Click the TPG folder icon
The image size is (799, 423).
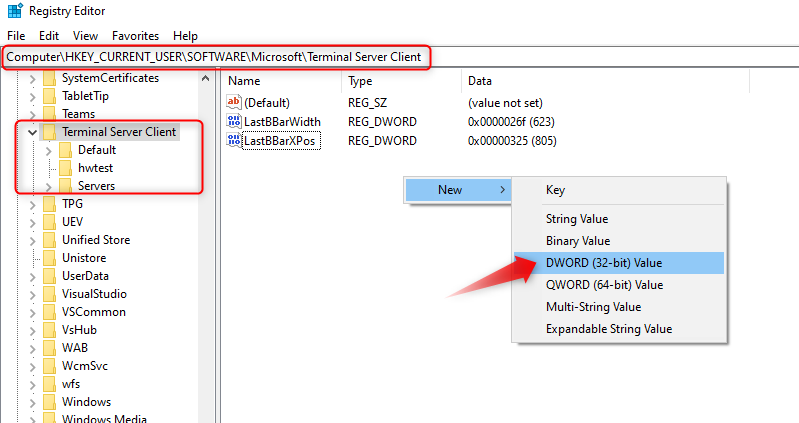[x=49, y=204]
